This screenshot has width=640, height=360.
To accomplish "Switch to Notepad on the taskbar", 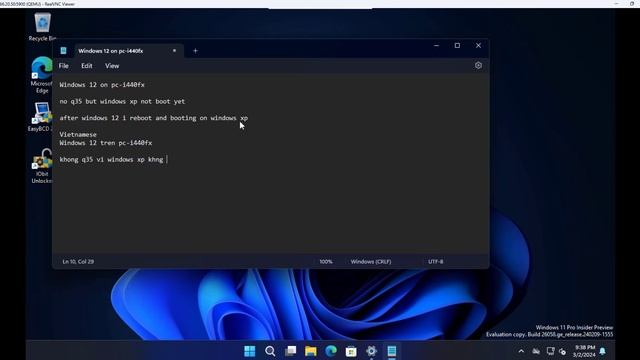I will (392, 351).
